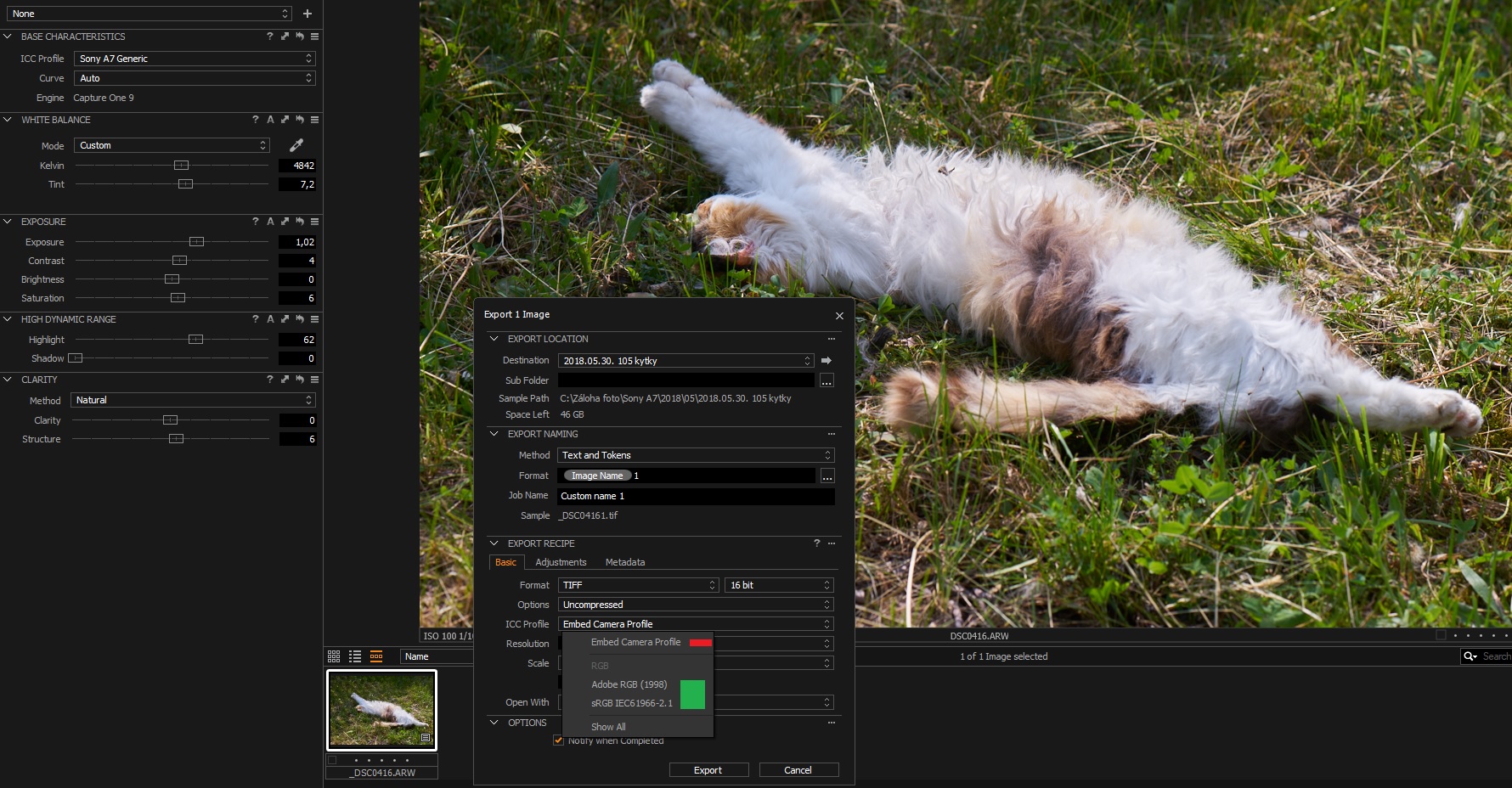Image resolution: width=1512 pixels, height=788 pixels.
Task: Select the _DSC0416.ARW thumbnail
Action: 382,710
